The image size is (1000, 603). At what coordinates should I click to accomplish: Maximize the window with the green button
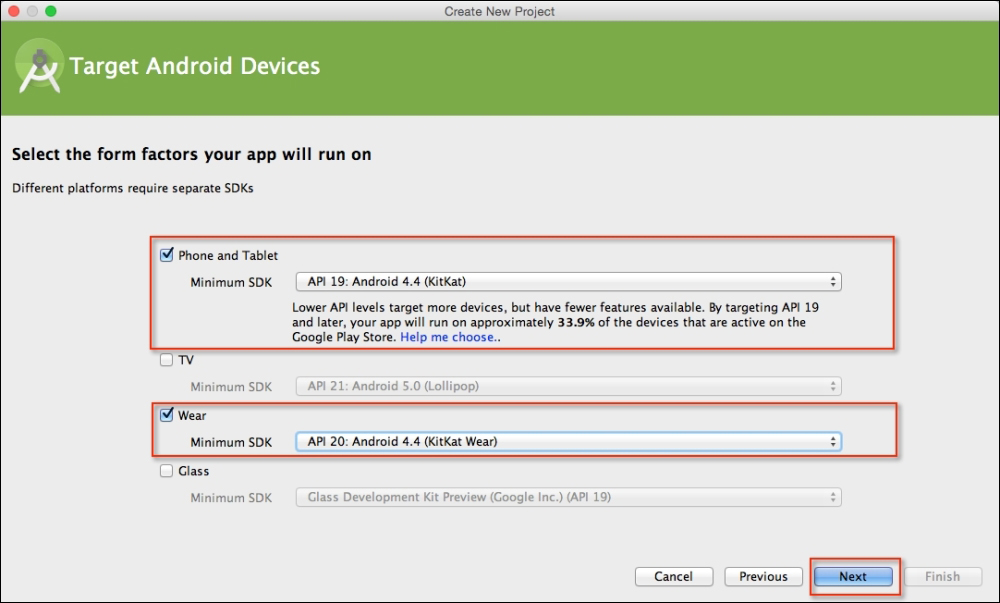pos(50,11)
